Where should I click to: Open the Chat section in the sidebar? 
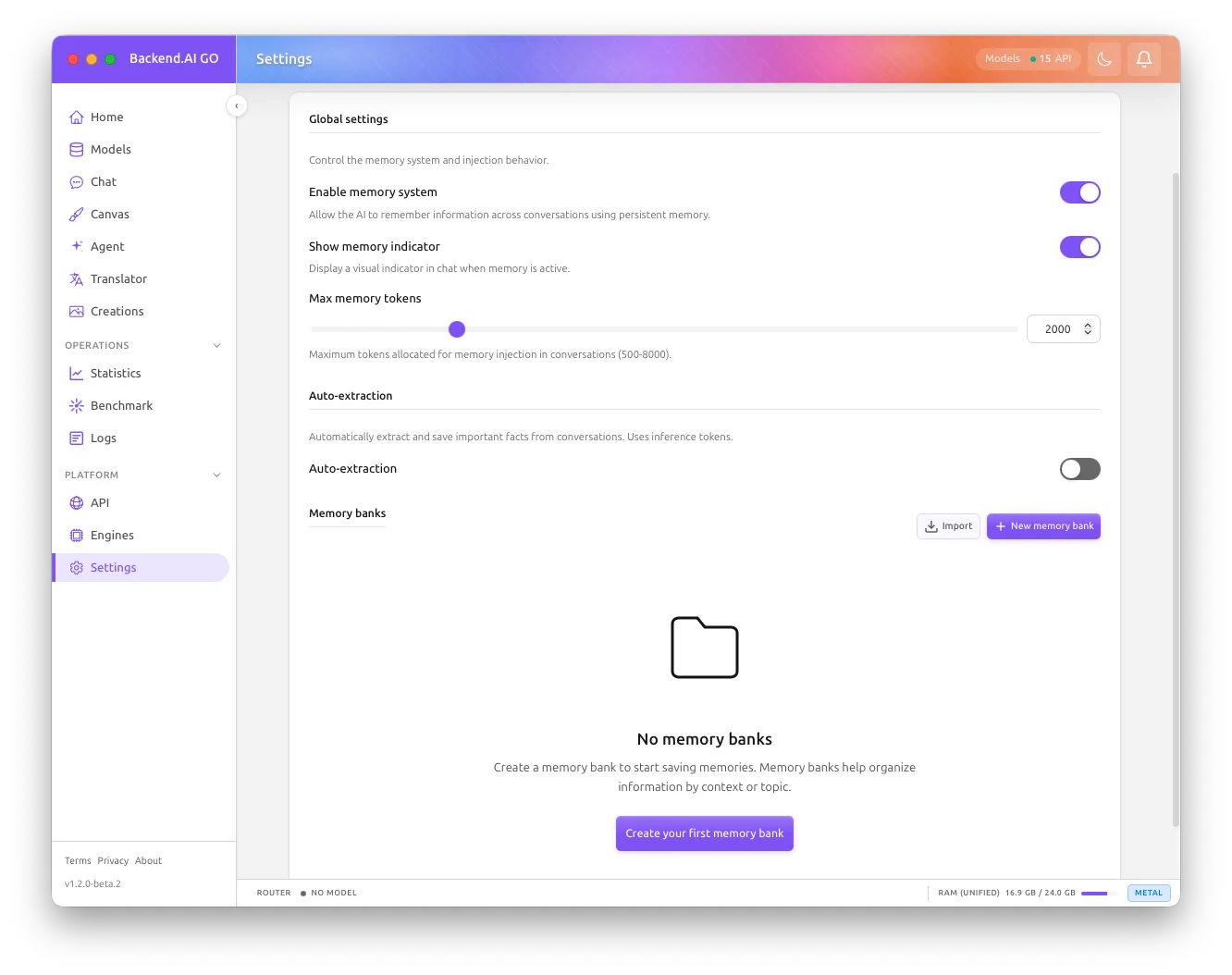(x=103, y=181)
